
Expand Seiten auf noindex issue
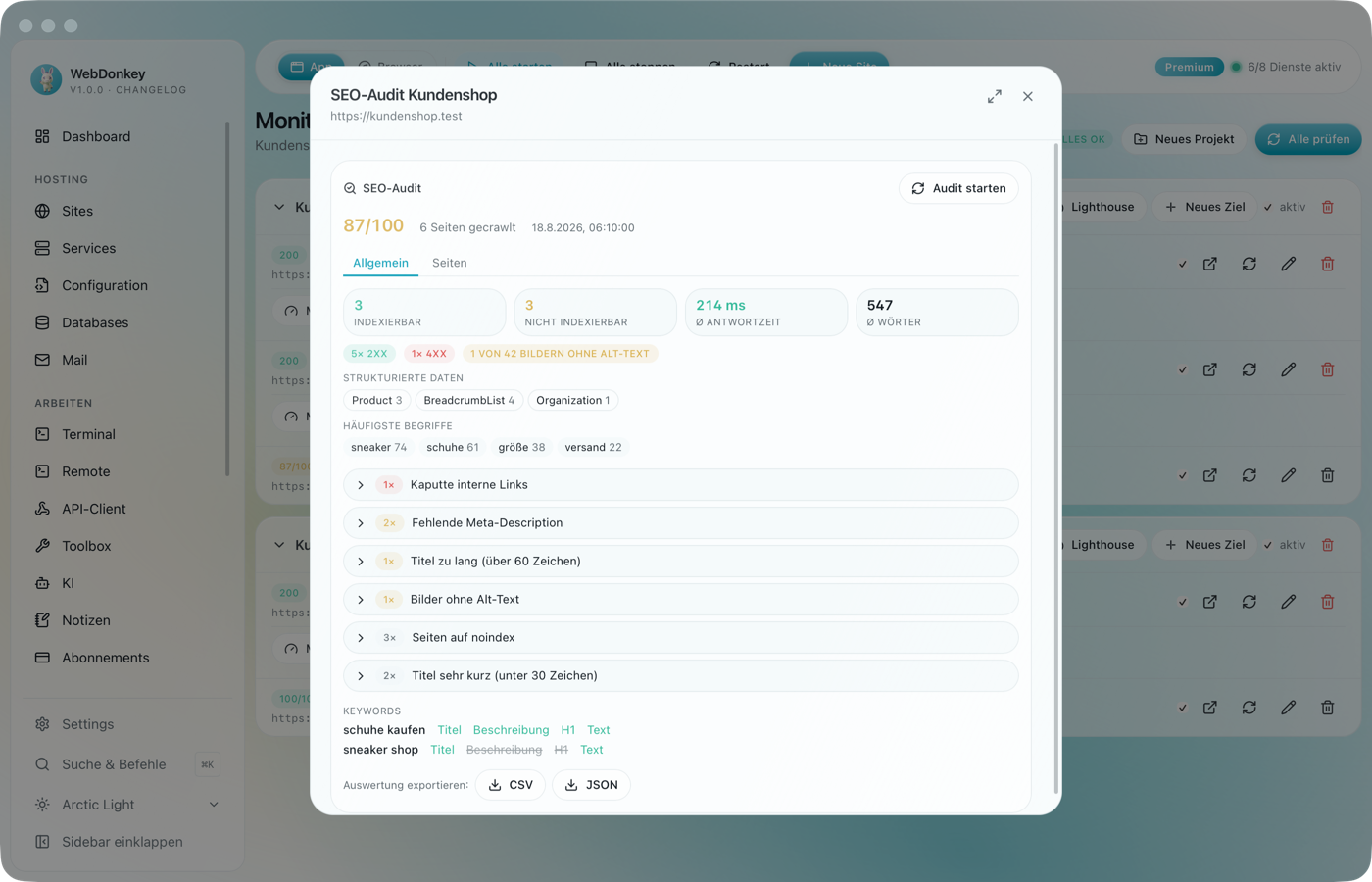tap(681, 638)
